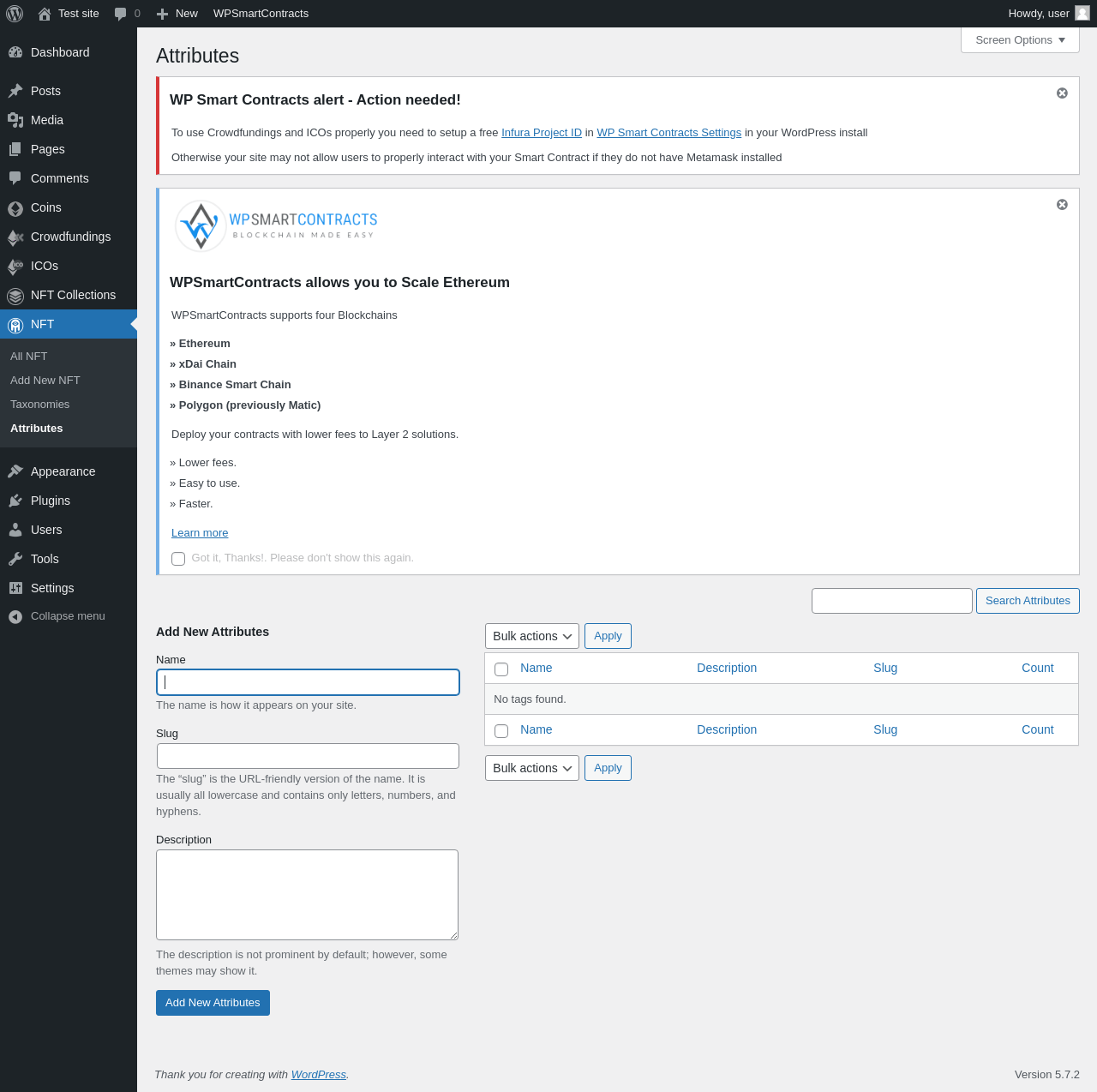1097x1092 pixels.
Task: Click the Media icon in sidebar
Action: [15, 120]
